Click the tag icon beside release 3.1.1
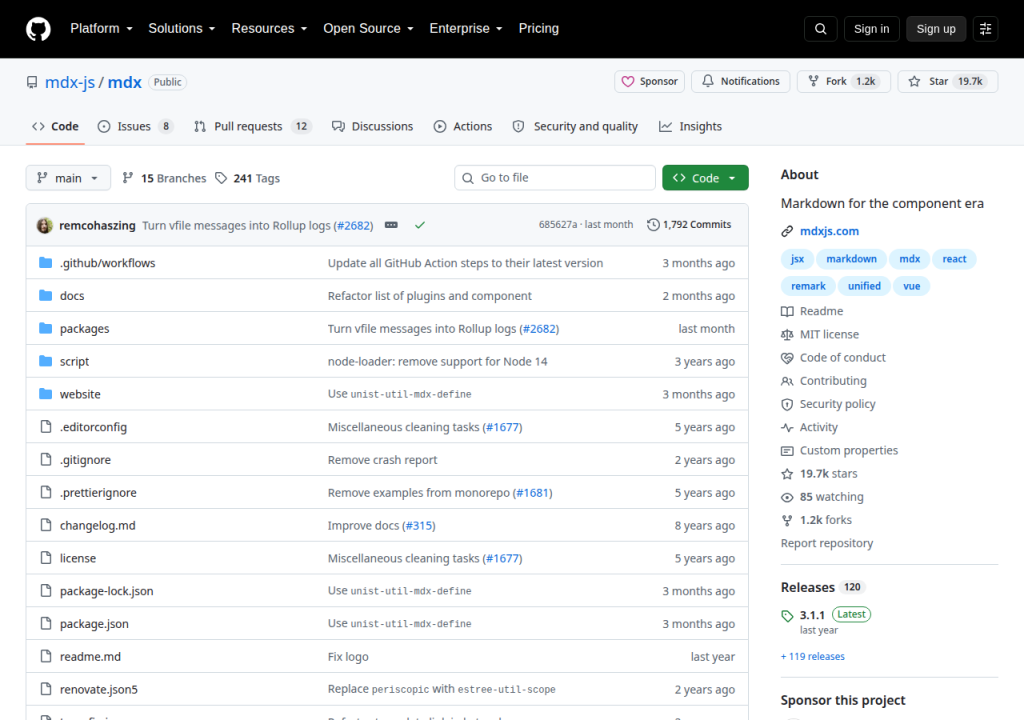The image size is (1024, 720). (x=787, y=615)
